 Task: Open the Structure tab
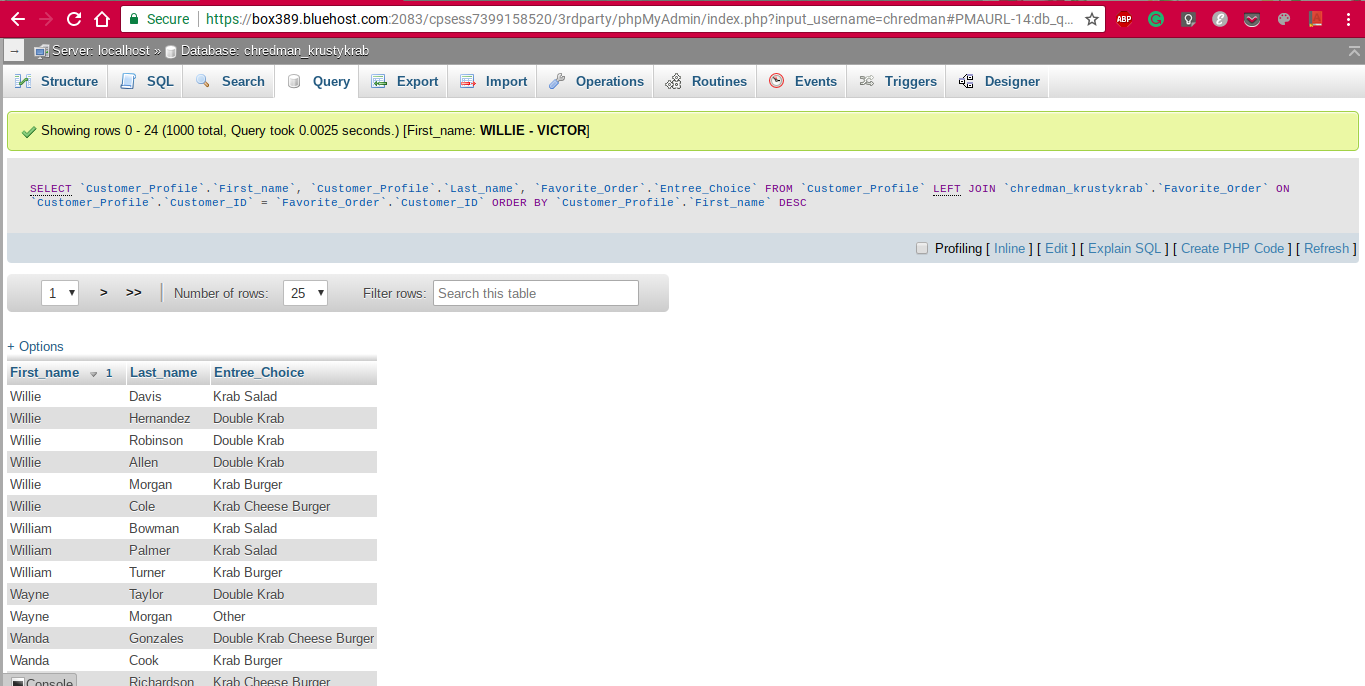click(56, 82)
